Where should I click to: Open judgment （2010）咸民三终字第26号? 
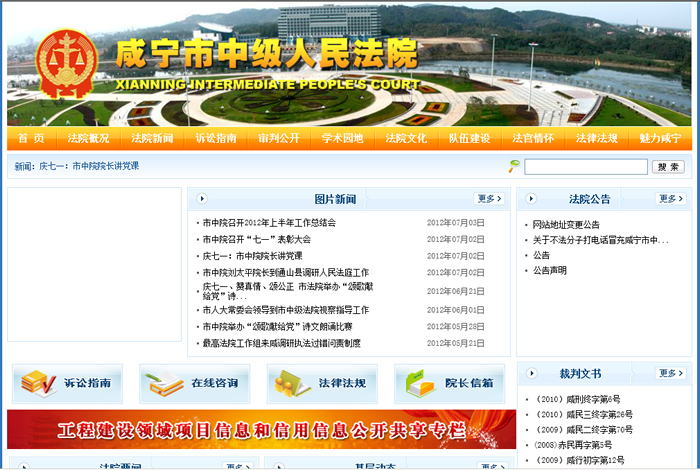coord(583,415)
